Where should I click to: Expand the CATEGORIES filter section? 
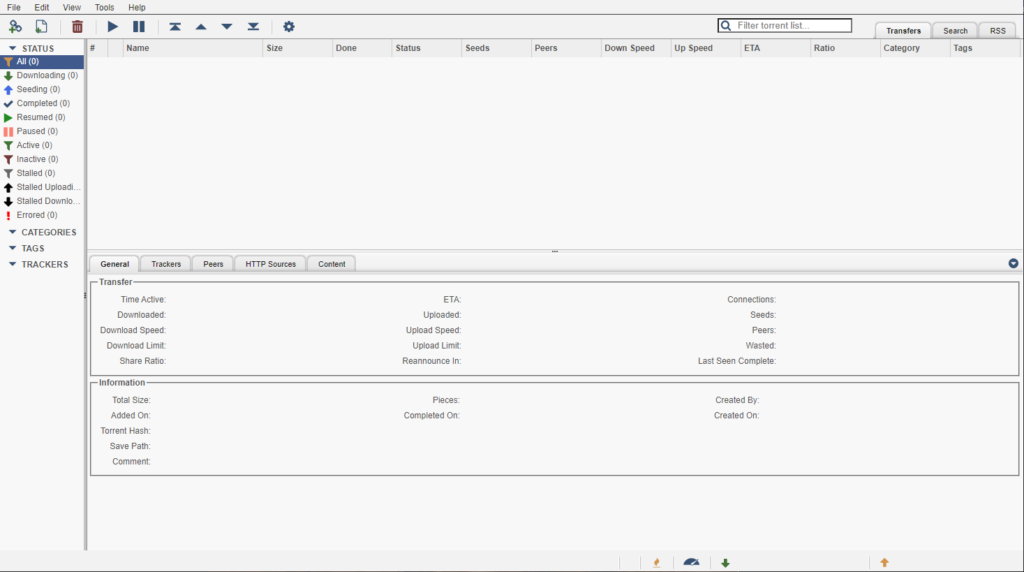(x=13, y=232)
